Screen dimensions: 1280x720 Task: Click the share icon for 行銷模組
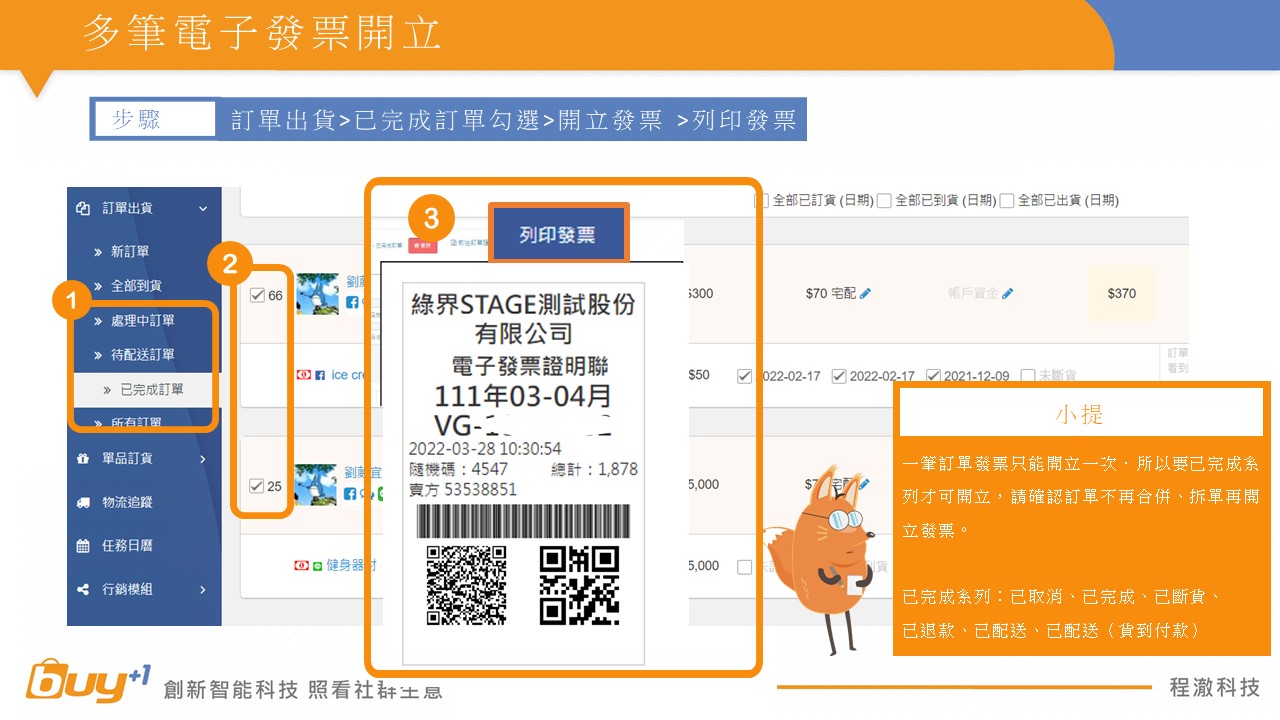coord(83,589)
